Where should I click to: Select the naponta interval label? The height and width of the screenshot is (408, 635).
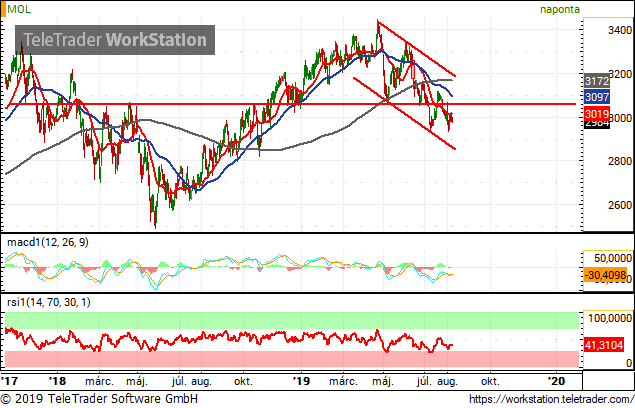pyautogui.click(x=560, y=9)
